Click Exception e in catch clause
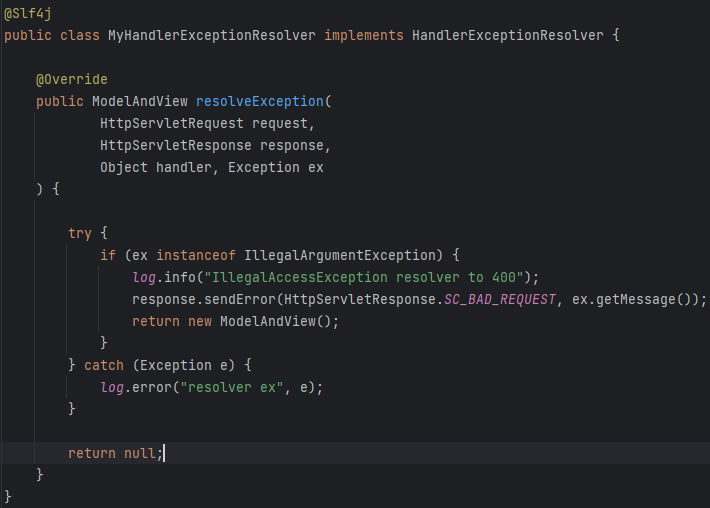710x508 pixels. [x=183, y=365]
